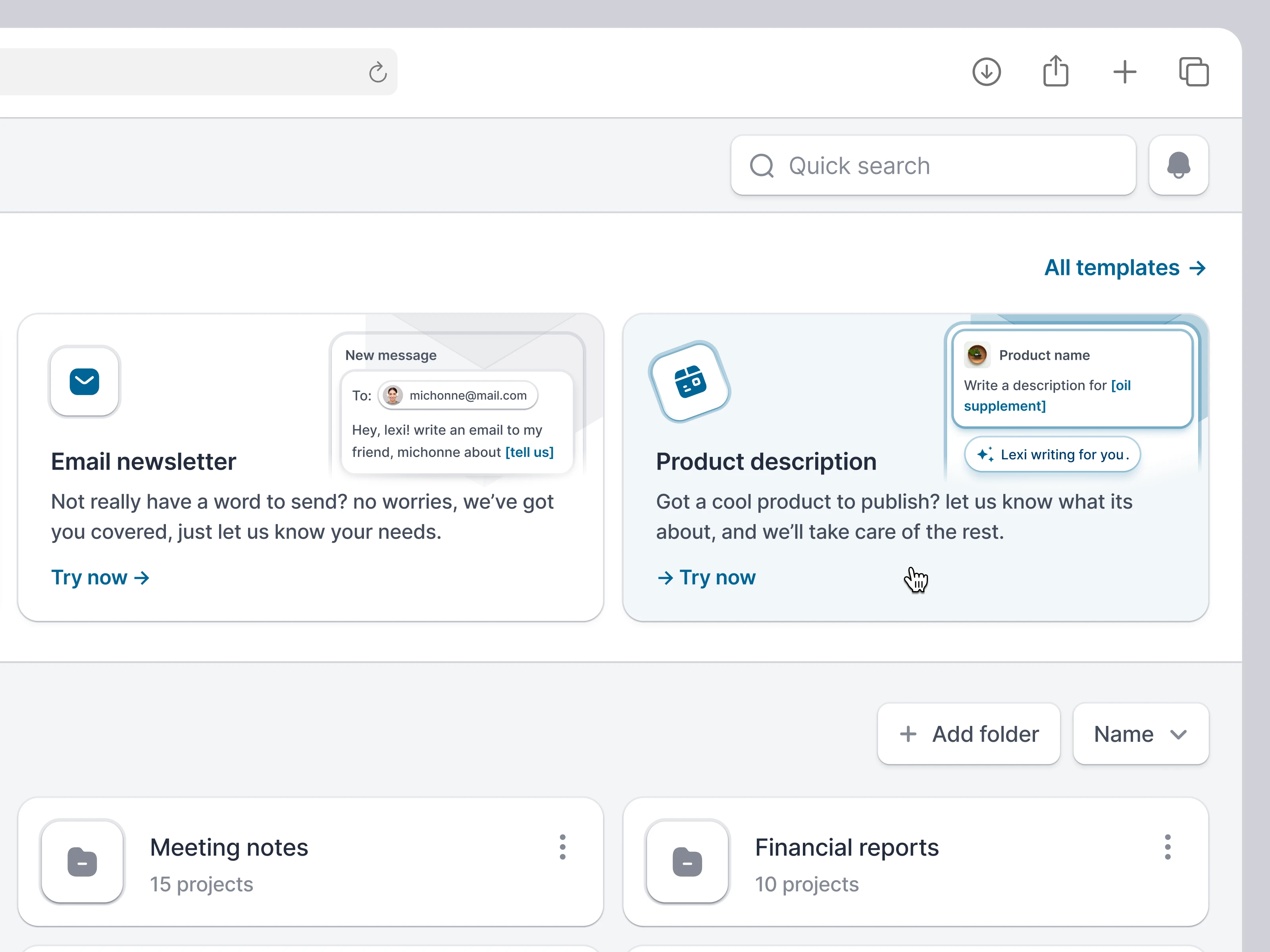Show the browser tab overview icon

click(x=1194, y=72)
